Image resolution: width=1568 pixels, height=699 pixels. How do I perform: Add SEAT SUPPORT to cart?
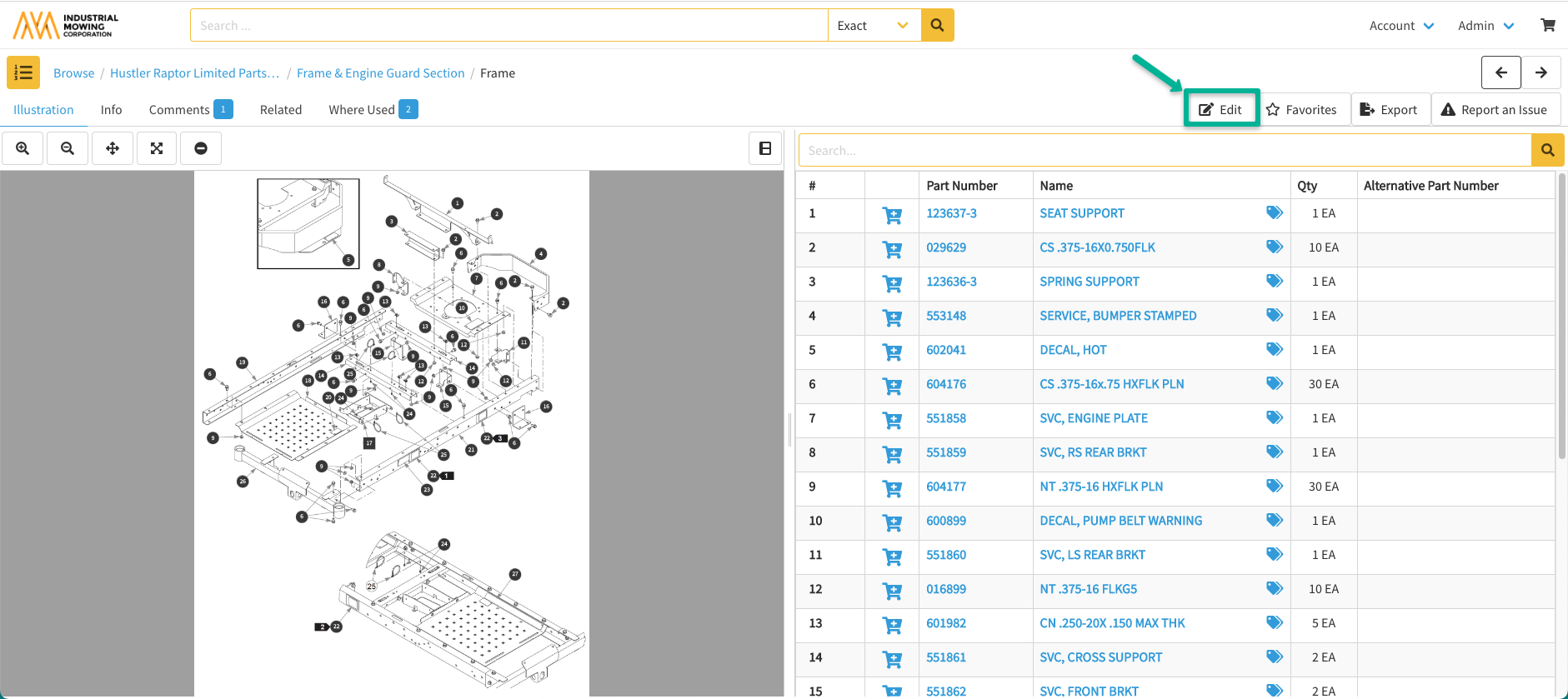click(892, 215)
